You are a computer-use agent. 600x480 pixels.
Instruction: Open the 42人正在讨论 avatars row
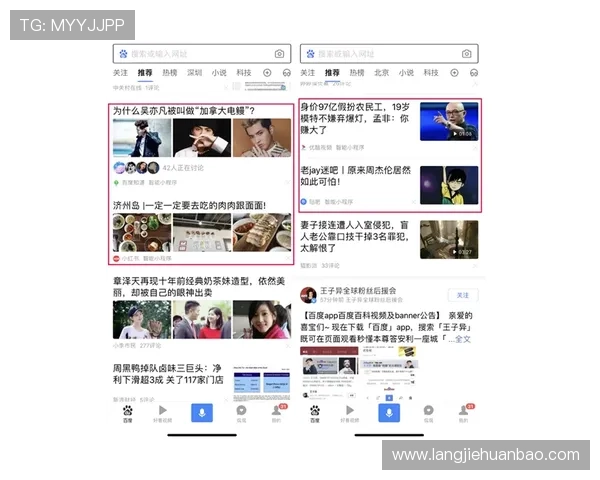(x=137, y=168)
